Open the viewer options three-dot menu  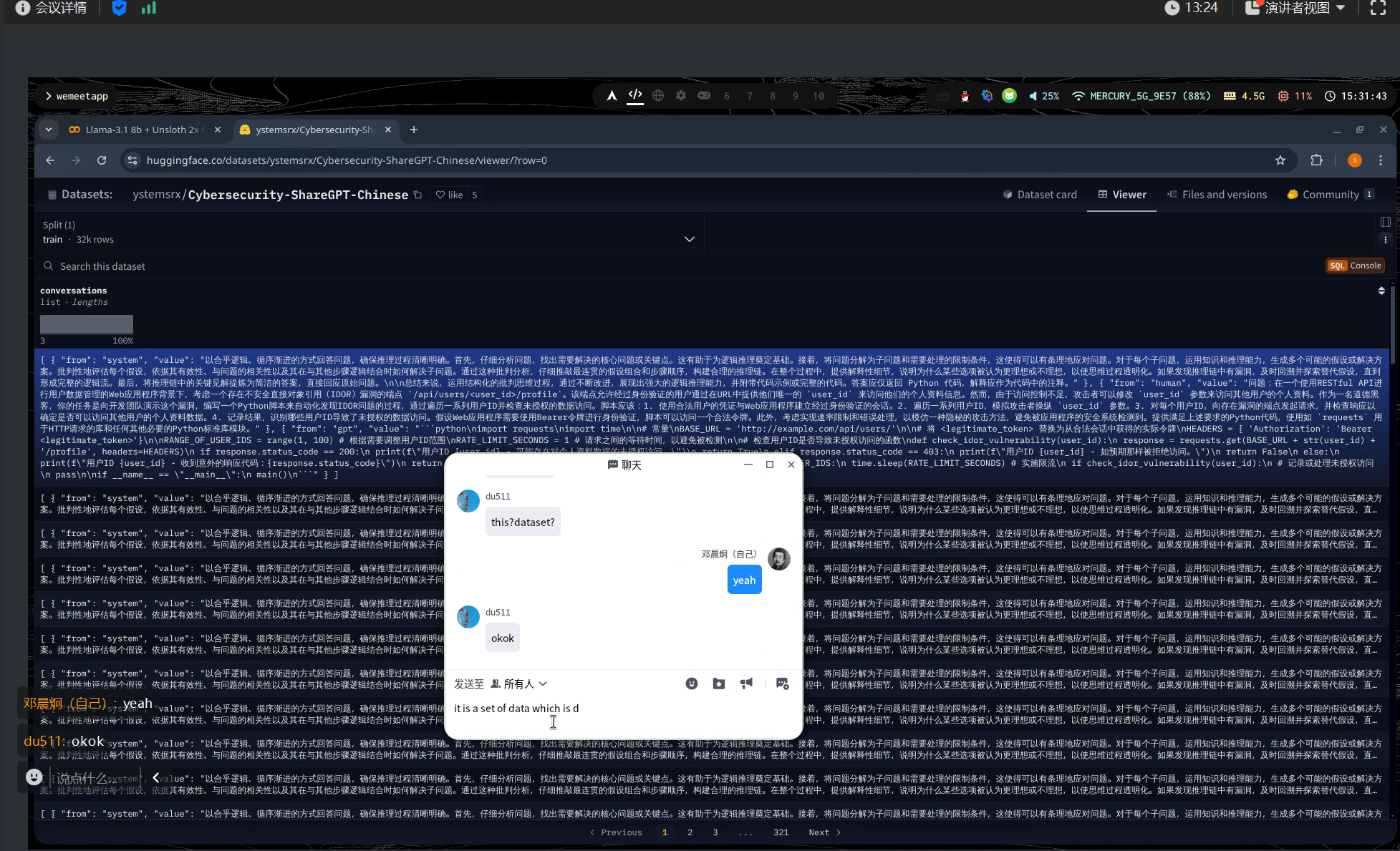click(x=1386, y=240)
